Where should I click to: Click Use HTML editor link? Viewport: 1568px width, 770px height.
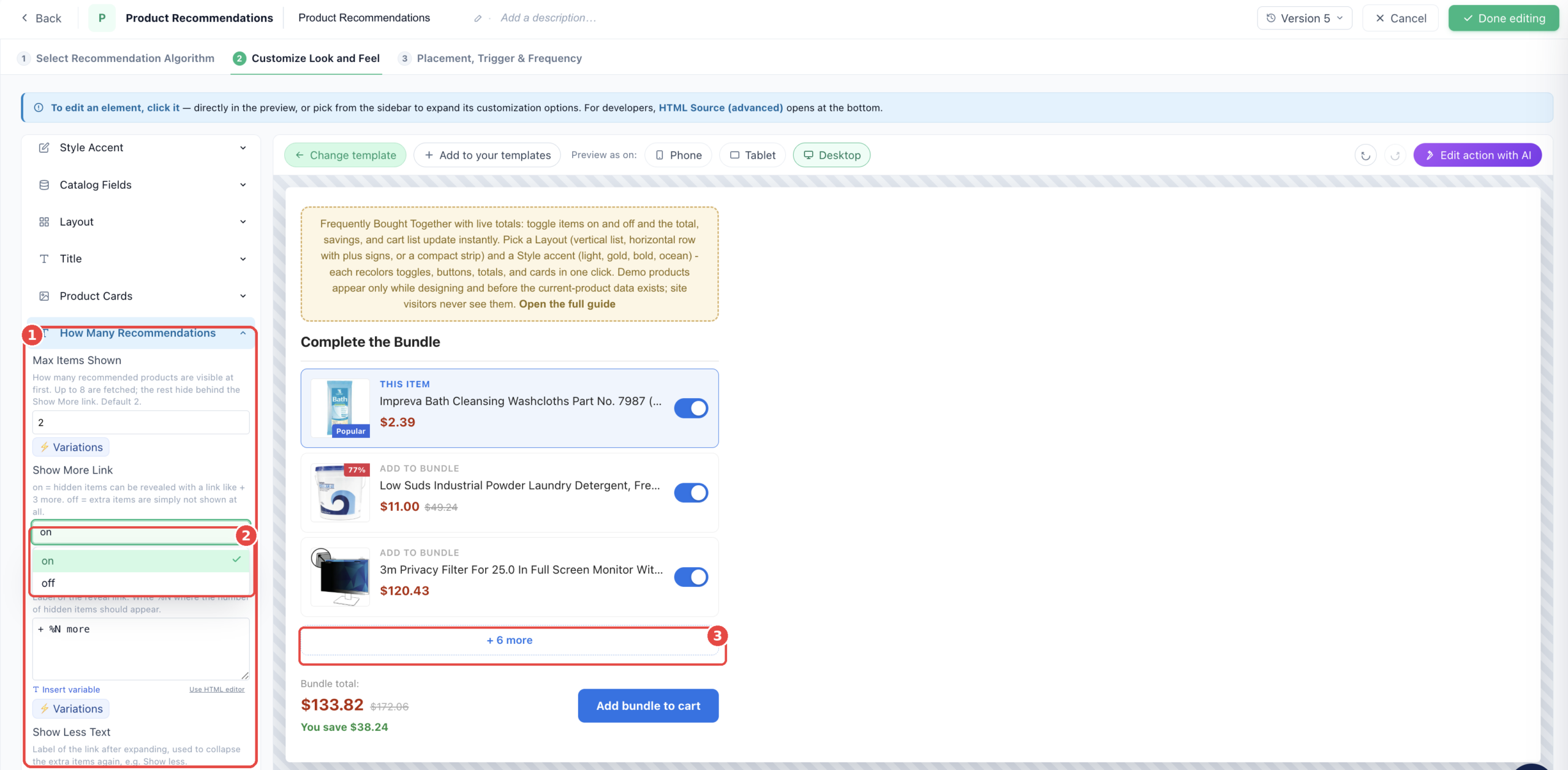(217, 690)
